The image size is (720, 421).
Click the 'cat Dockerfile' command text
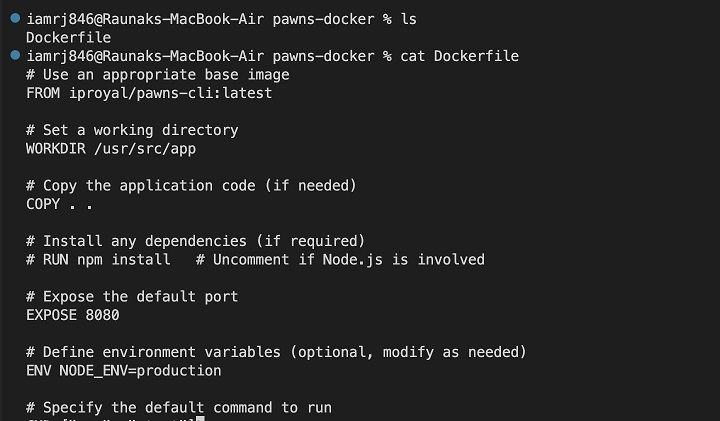point(460,56)
